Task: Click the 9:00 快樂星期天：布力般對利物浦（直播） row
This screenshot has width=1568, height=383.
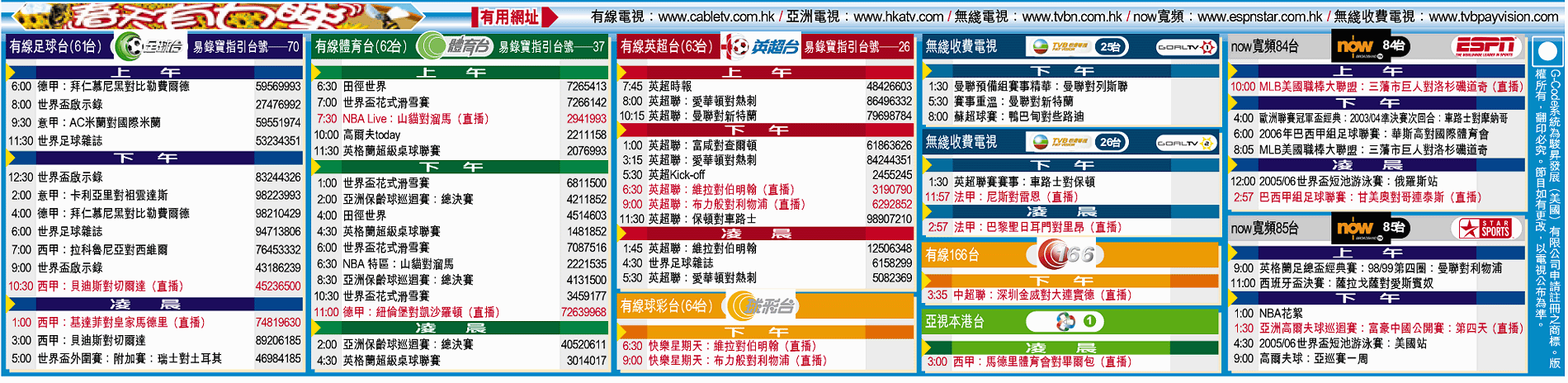Action: (x=765, y=361)
